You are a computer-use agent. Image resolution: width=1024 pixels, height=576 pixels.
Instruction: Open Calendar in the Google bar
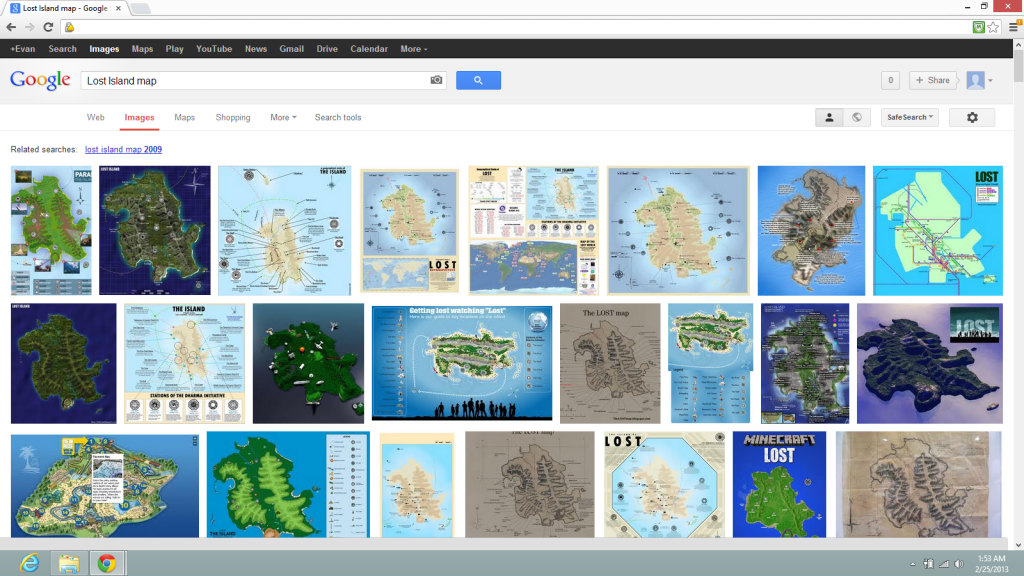click(x=369, y=49)
